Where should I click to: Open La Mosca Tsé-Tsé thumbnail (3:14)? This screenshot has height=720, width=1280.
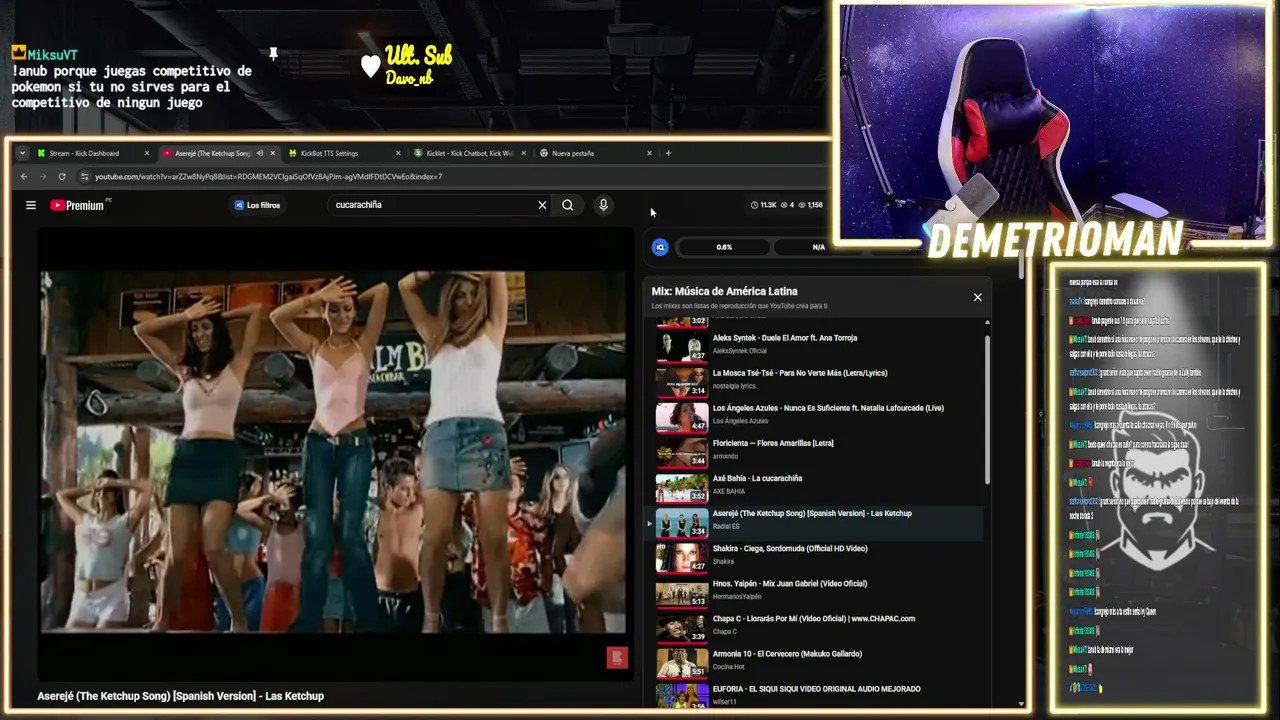[682, 382]
